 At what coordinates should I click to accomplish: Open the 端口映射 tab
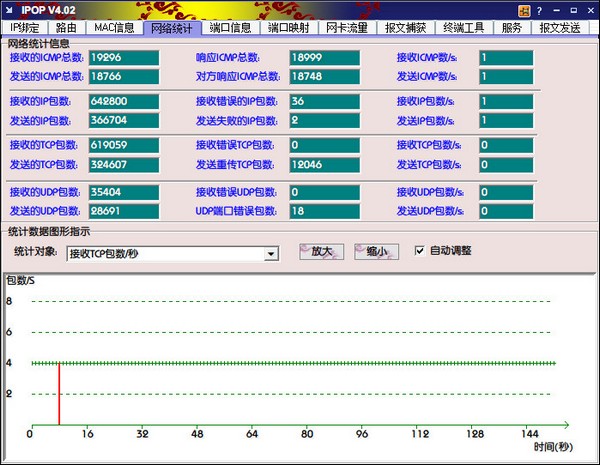tap(288, 28)
